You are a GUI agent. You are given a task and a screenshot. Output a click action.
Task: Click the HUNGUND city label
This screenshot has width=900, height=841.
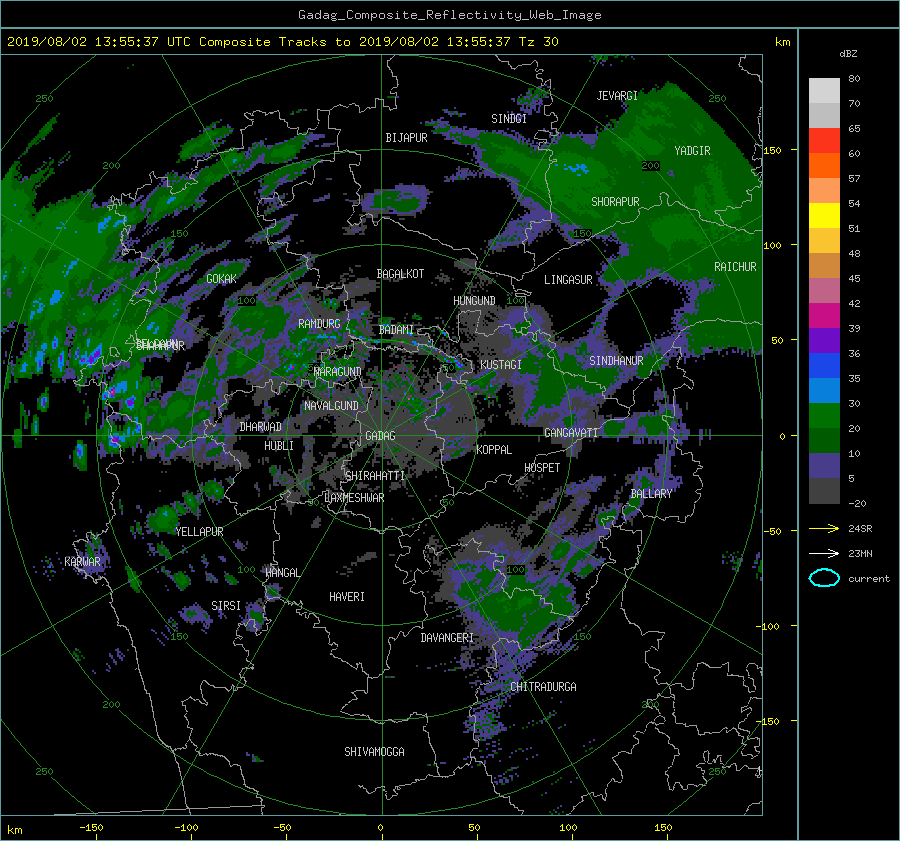[x=474, y=301]
